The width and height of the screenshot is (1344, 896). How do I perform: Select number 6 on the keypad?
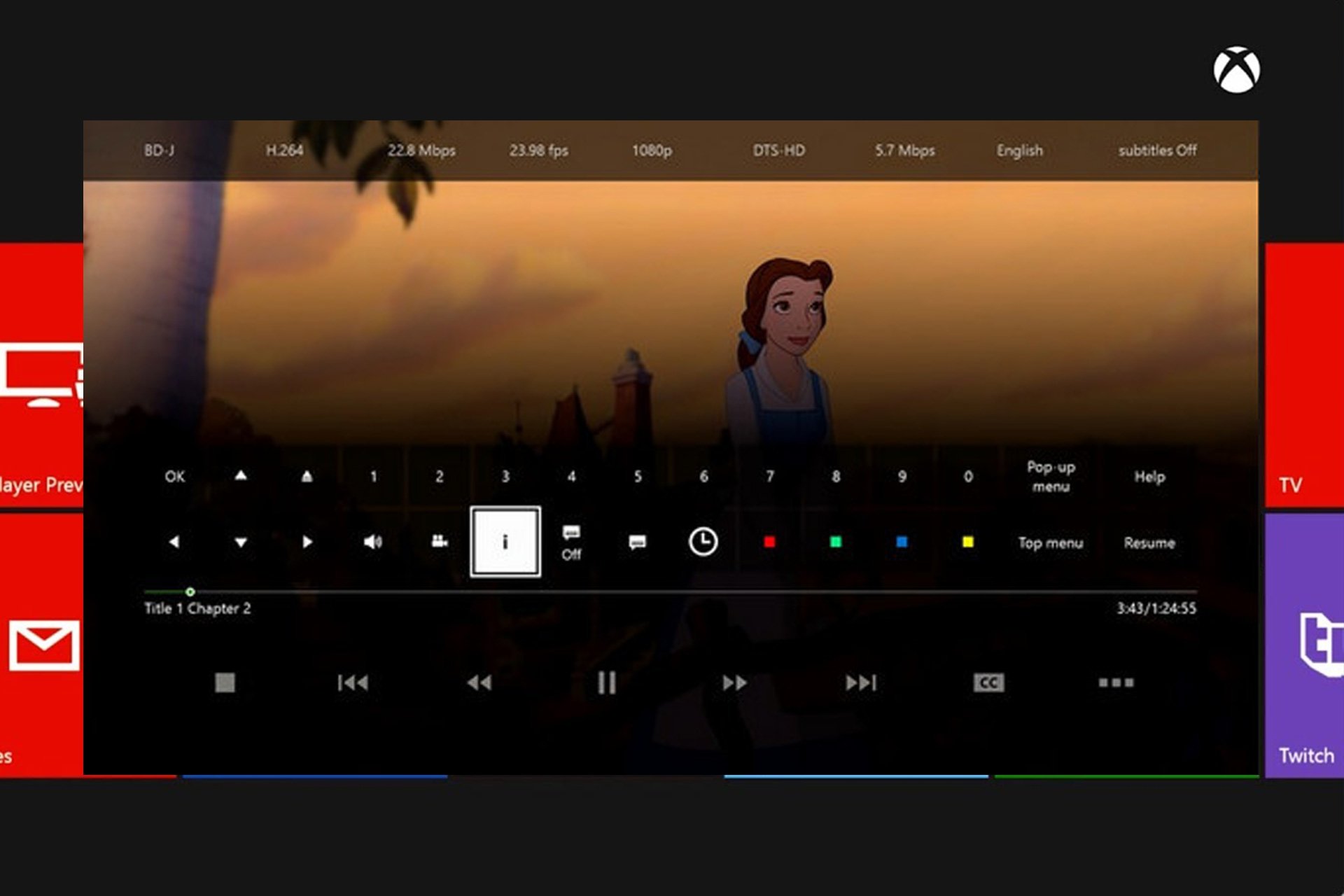tap(703, 477)
